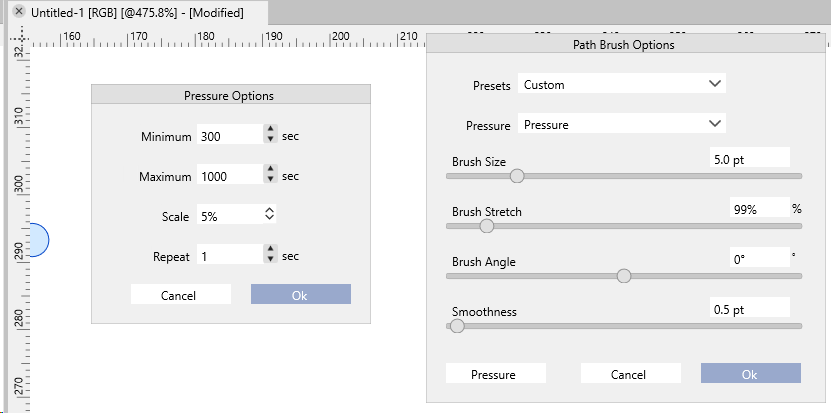Click the Smoothness slider handle
831x413 pixels.
[457, 326]
